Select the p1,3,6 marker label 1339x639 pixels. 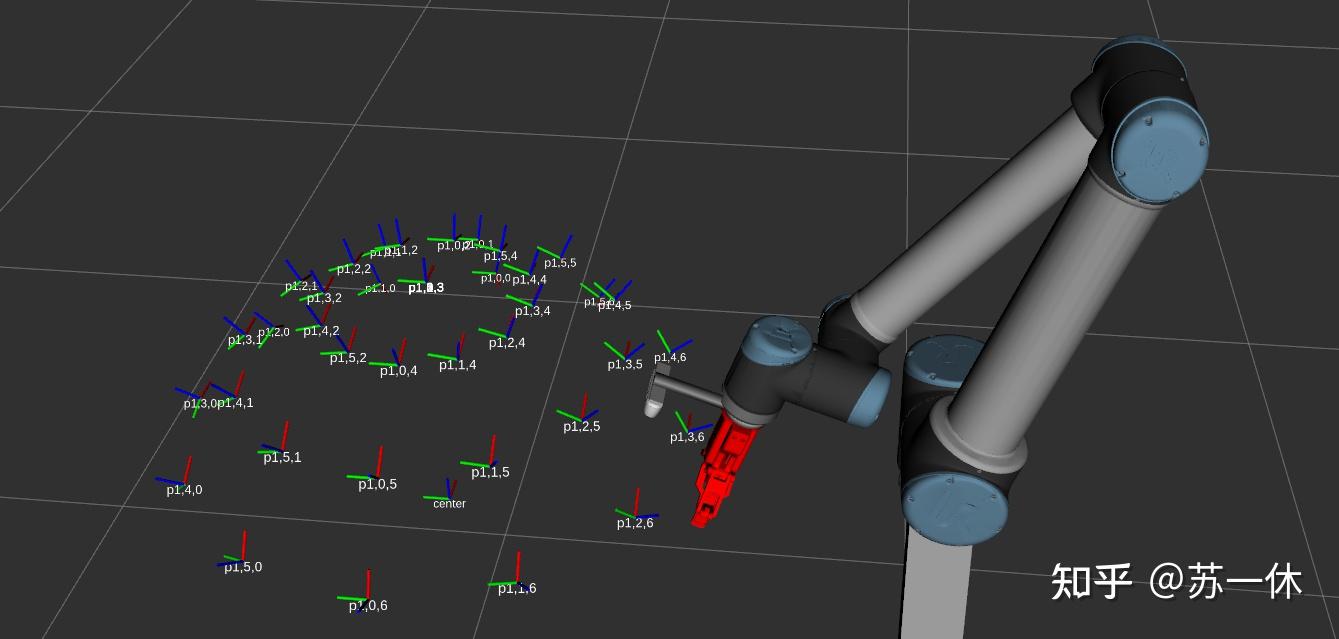686,436
